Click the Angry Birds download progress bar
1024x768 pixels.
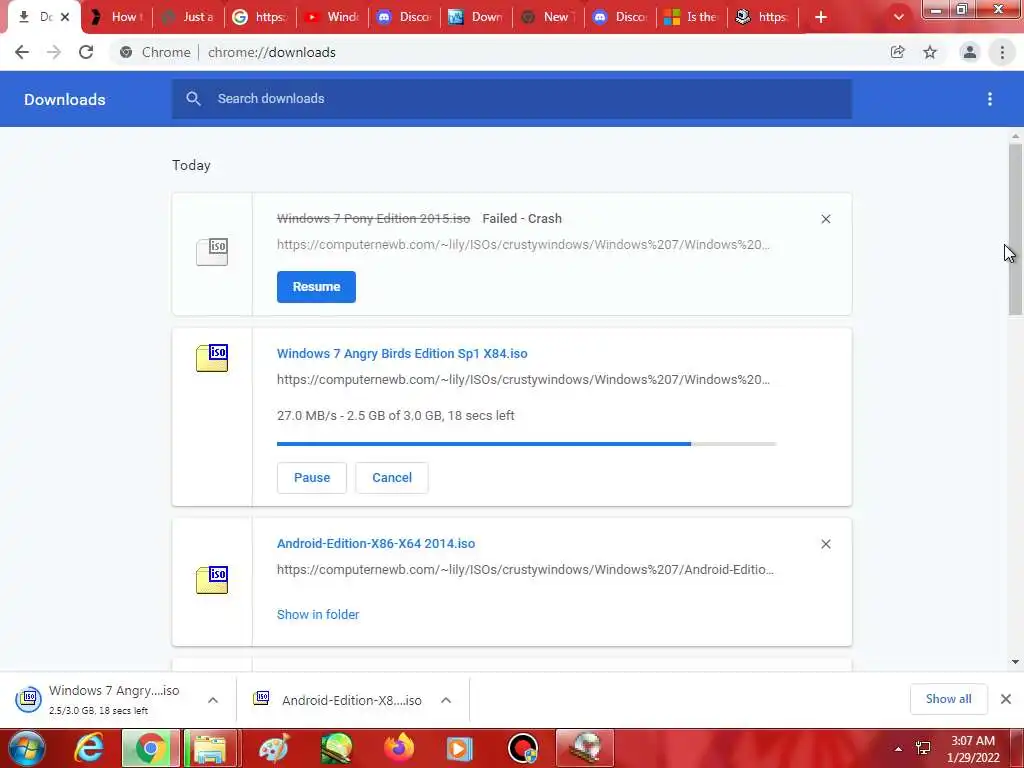(526, 444)
